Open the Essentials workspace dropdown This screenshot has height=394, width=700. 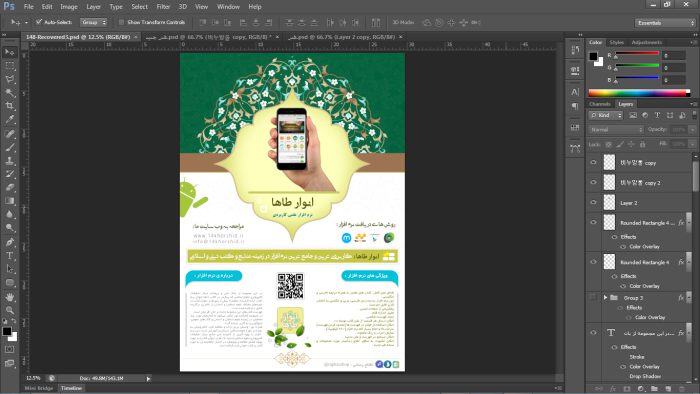pyautogui.click(x=665, y=23)
